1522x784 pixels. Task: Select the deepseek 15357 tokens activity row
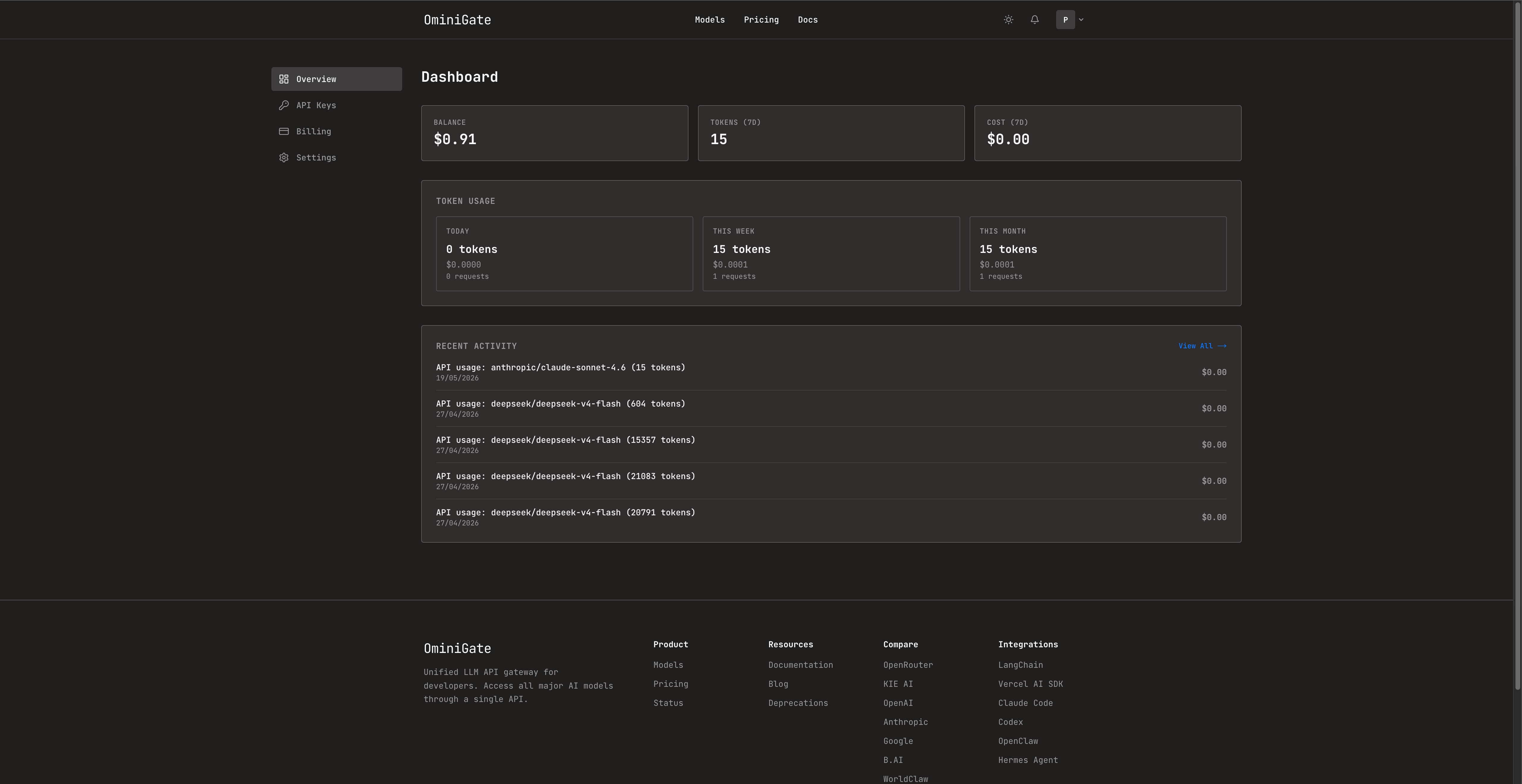point(831,445)
